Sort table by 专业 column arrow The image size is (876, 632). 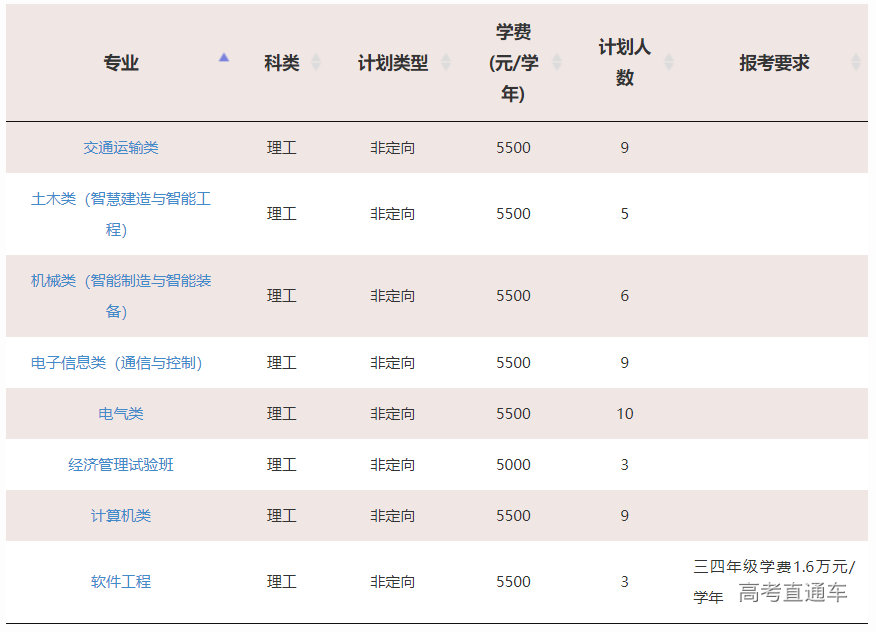tap(224, 58)
